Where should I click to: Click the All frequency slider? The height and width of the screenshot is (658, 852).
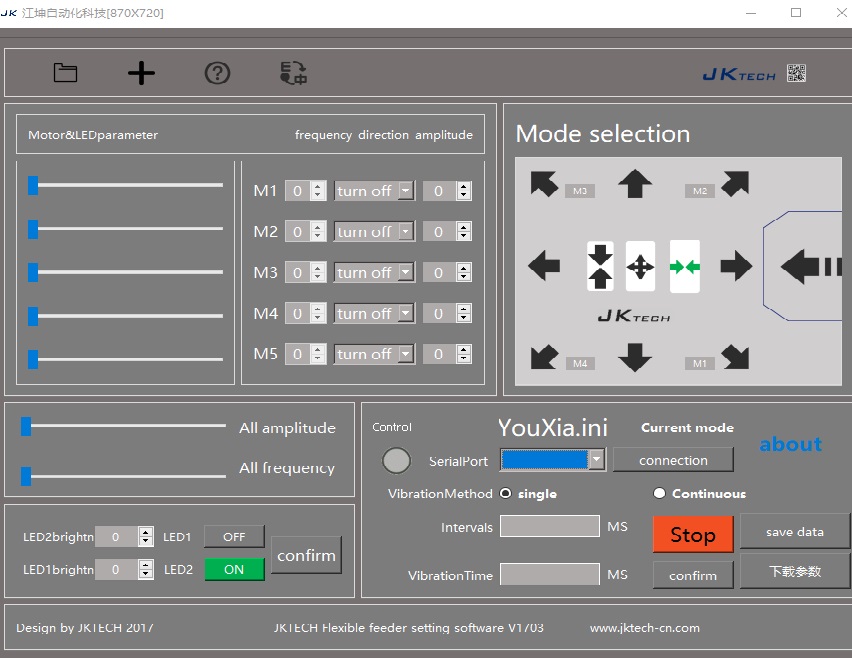click(123, 476)
